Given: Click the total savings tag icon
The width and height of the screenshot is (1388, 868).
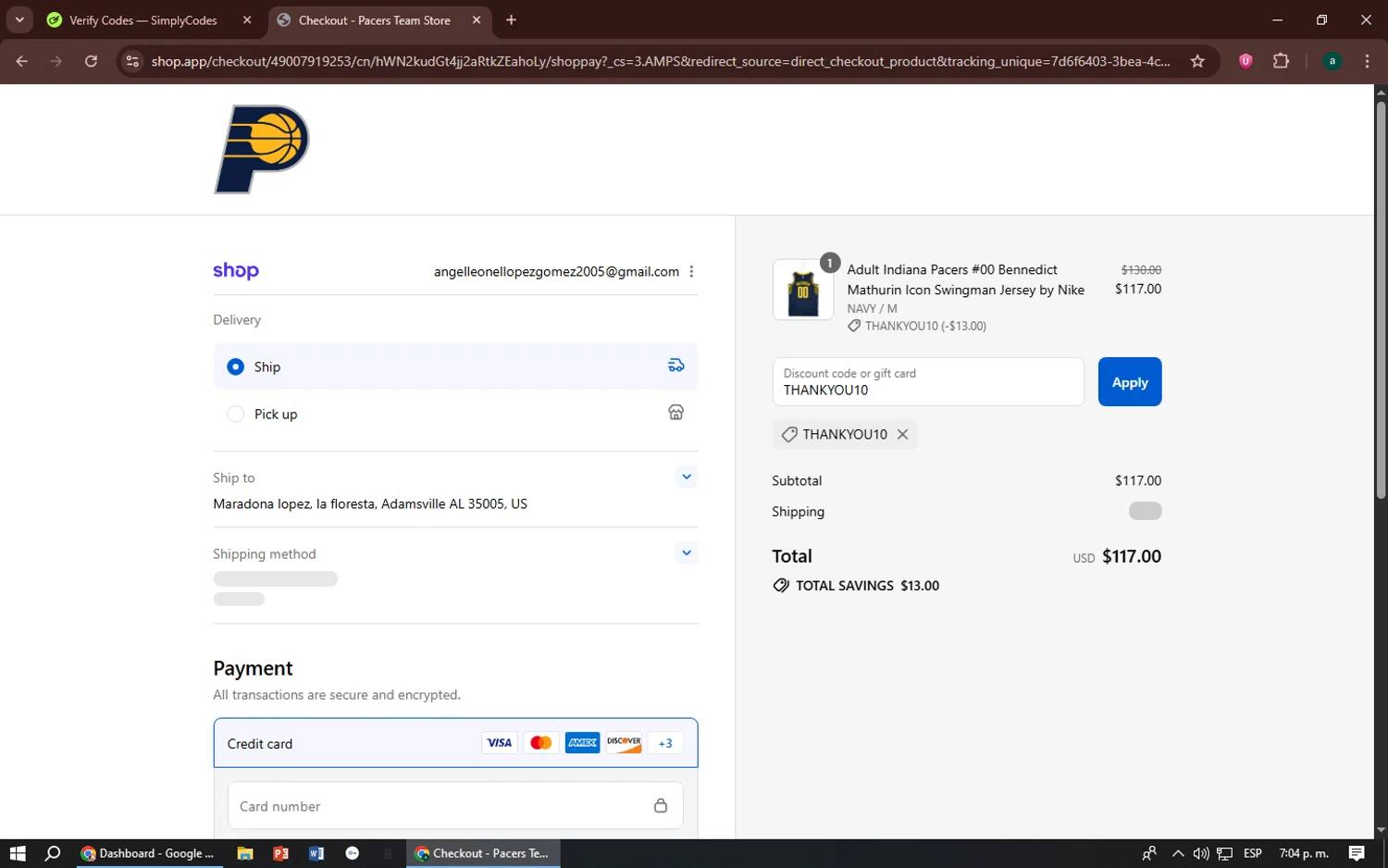Looking at the screenshot, I should (781, 586).
